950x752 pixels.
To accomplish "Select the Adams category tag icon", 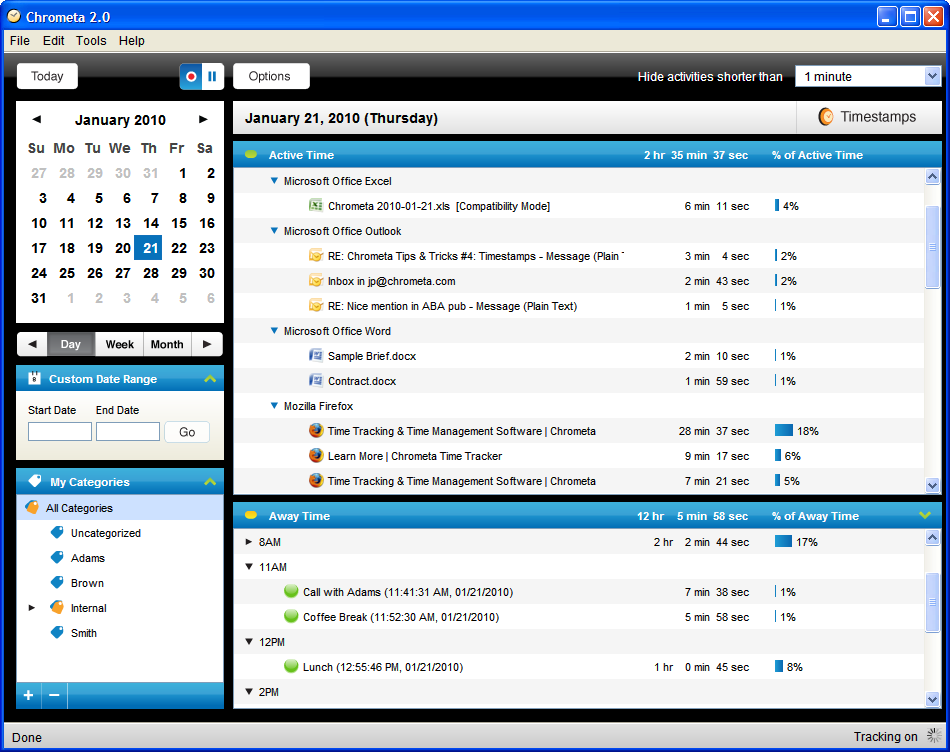I will (x=57, y=558).
